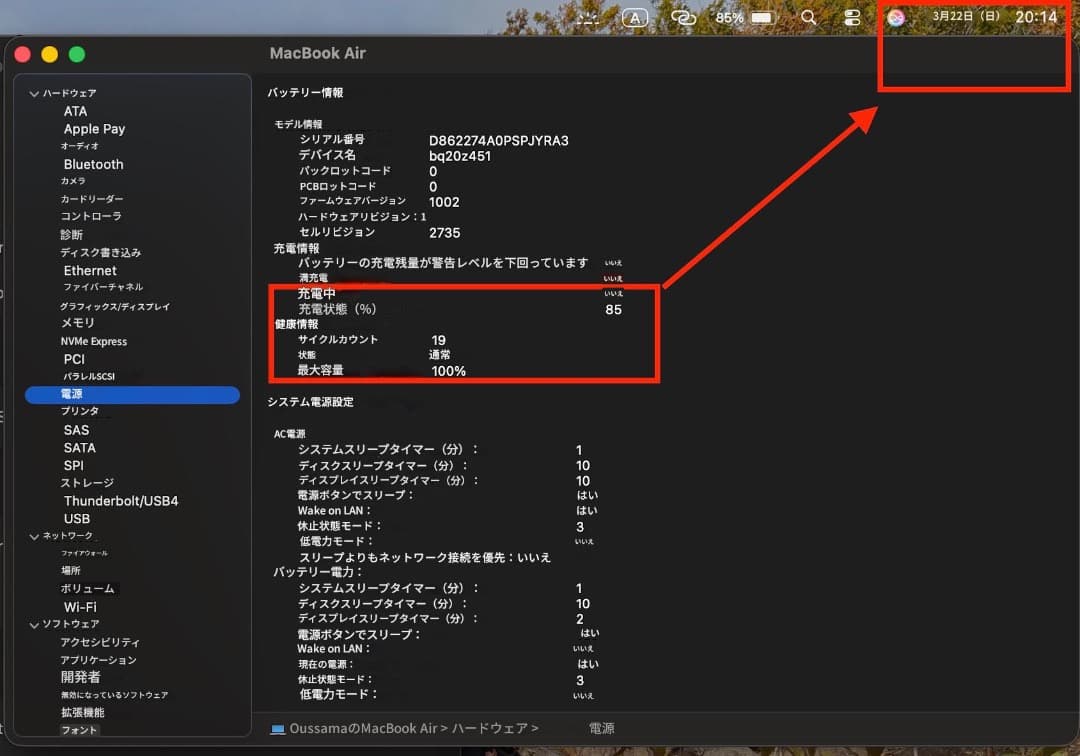Click OussamaのMacBook Air in the path bar

363,728
